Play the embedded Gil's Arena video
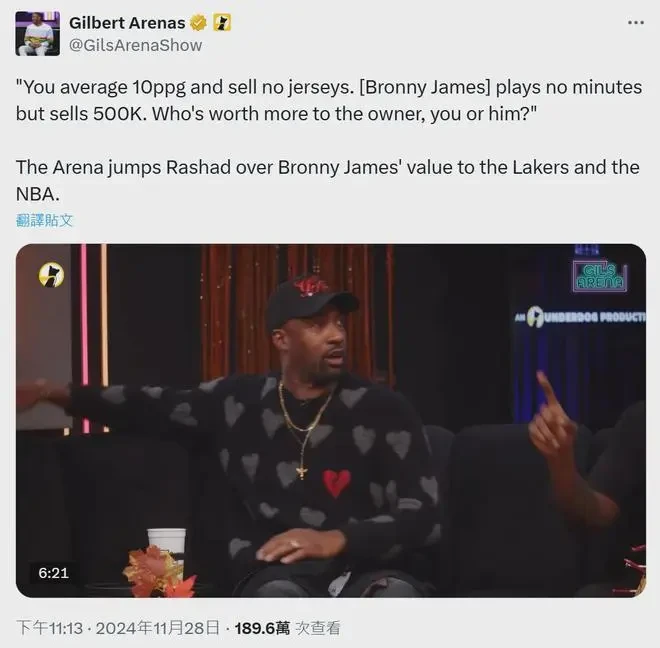The height and width of the screenshot is (648, 660). tap(331, 420)
